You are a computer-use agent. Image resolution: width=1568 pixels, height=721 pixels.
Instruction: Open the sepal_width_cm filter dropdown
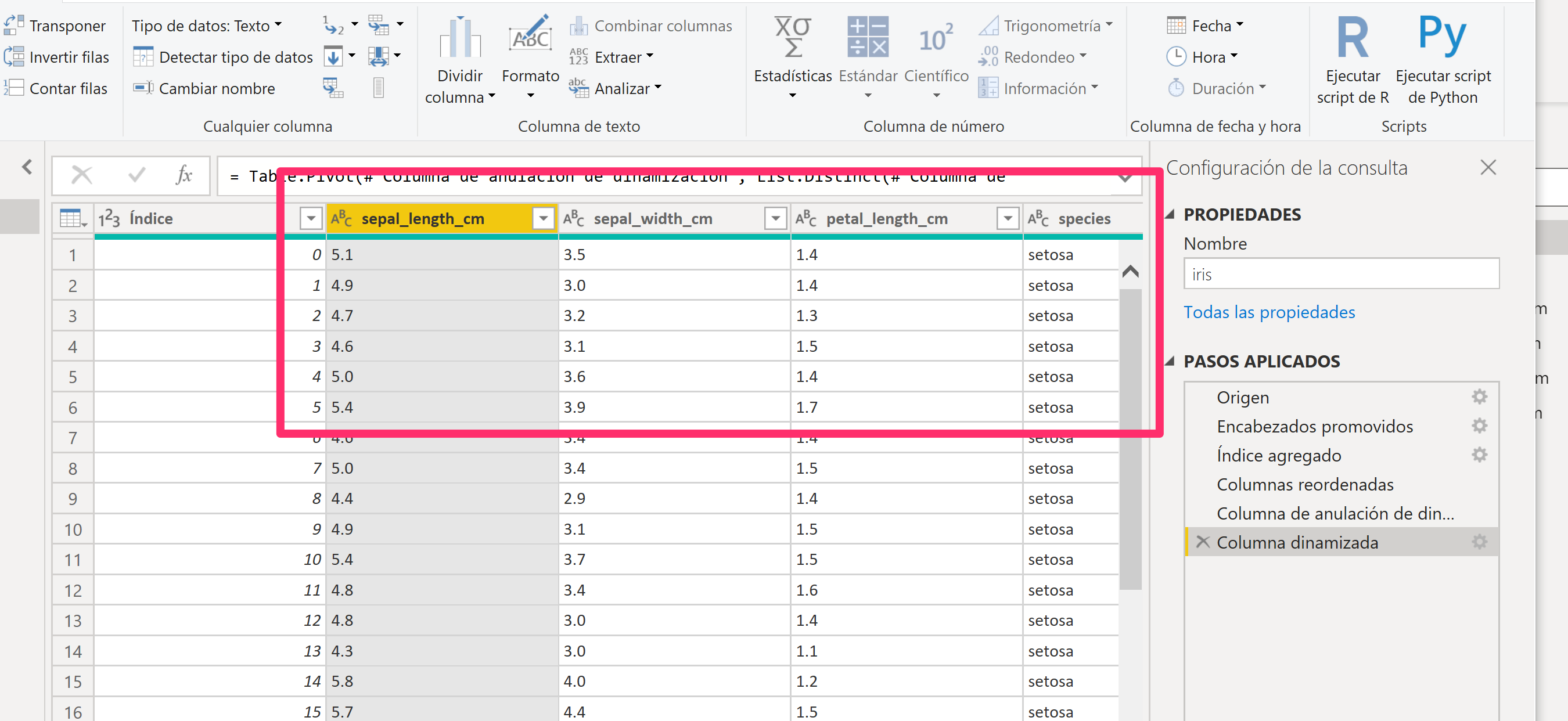coord(775,218)
